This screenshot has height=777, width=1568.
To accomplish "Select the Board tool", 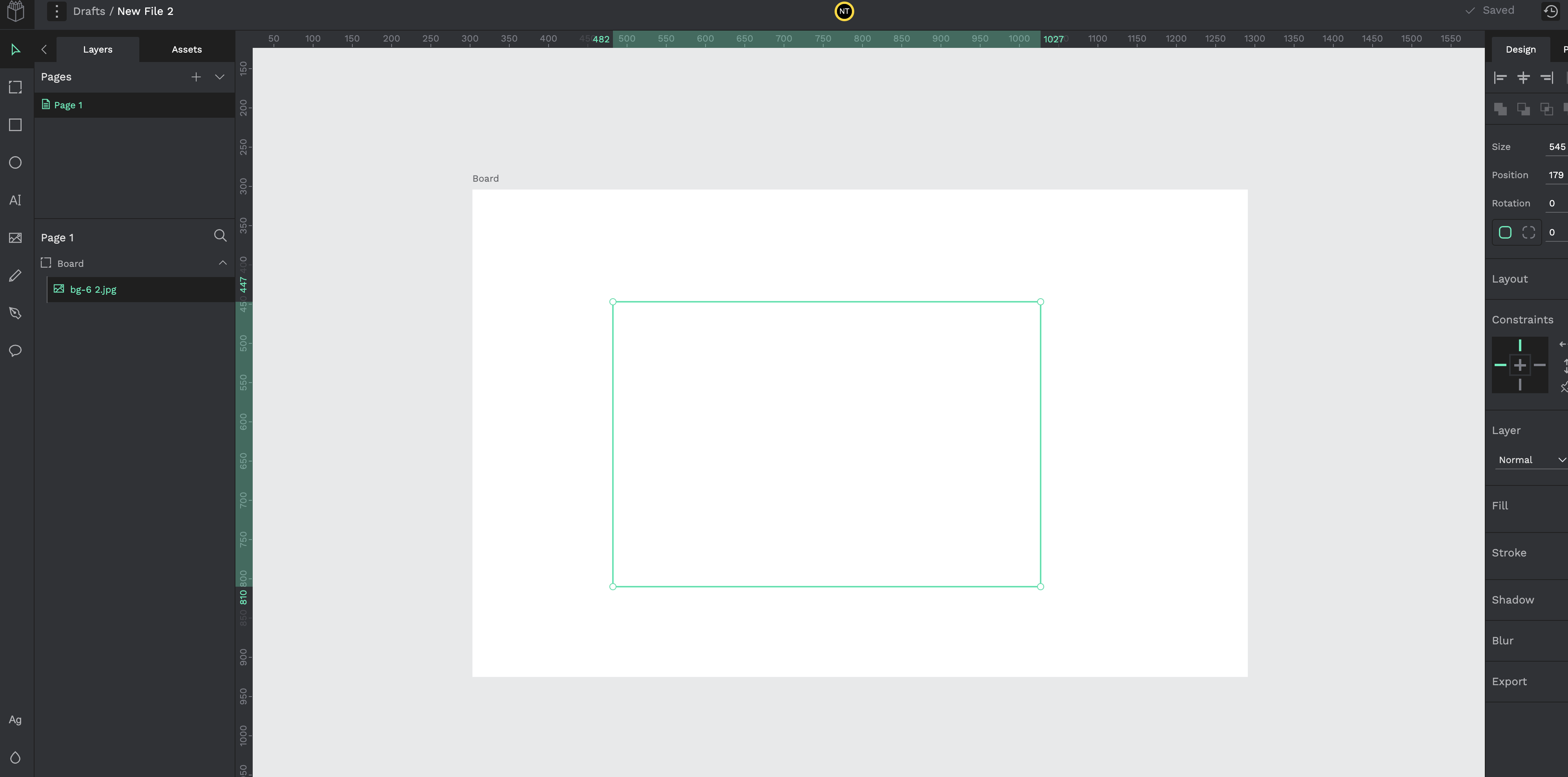I will (15, 87).
